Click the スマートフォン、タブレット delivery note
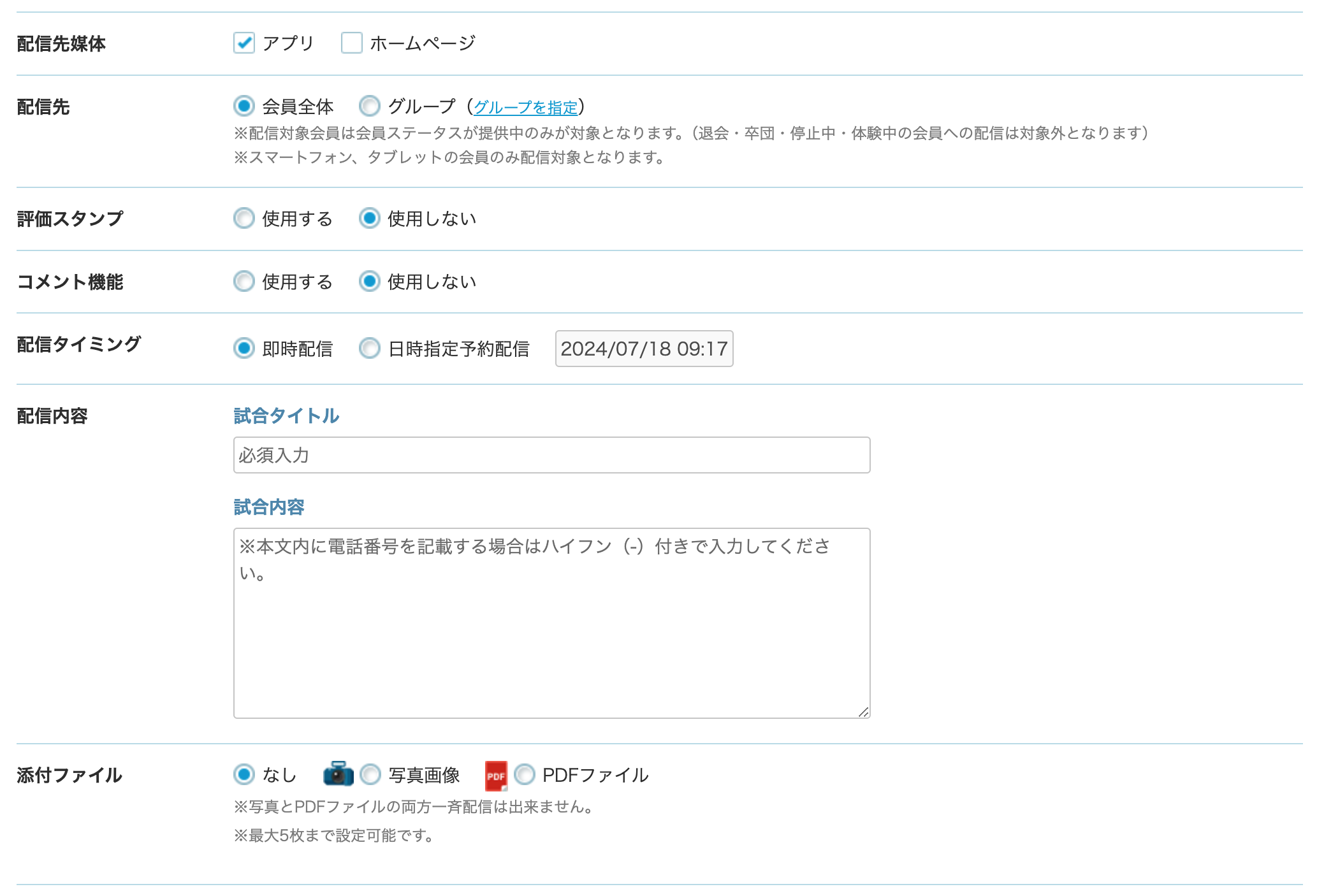Viewport: 1317px width, 896px height. (x=449, y=157)
